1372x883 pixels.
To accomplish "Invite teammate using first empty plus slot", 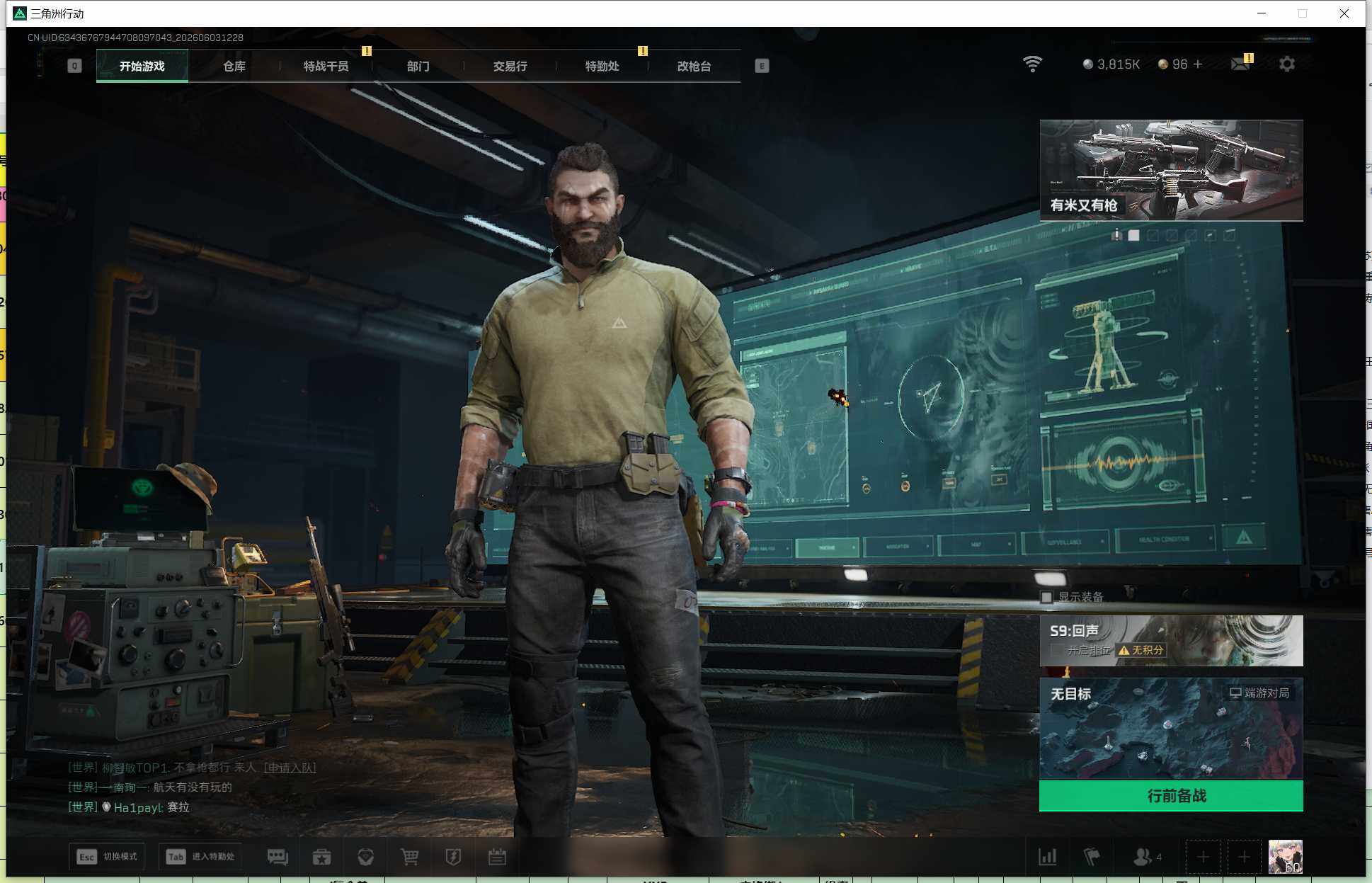I will [1203, 858].
